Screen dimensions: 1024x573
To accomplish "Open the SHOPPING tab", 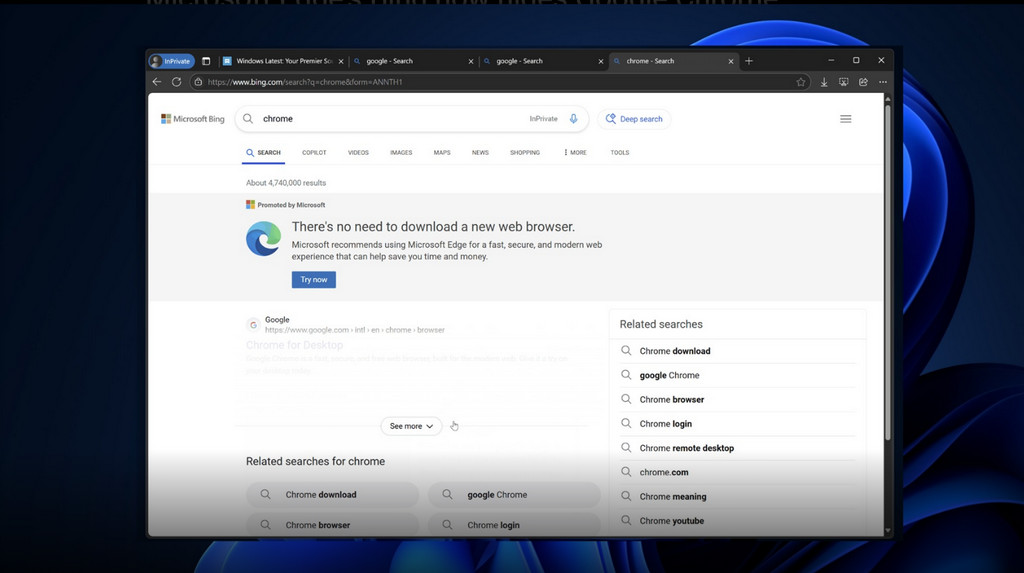I will 525,152.
